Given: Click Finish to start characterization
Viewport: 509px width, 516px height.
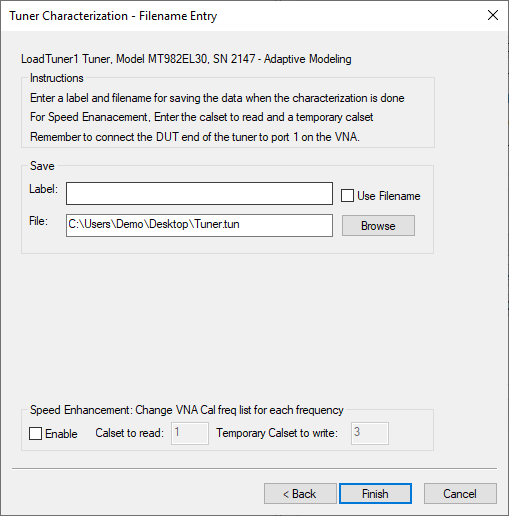Looking at the screenshot, I should pyautogui.click(x=375, y=494).
